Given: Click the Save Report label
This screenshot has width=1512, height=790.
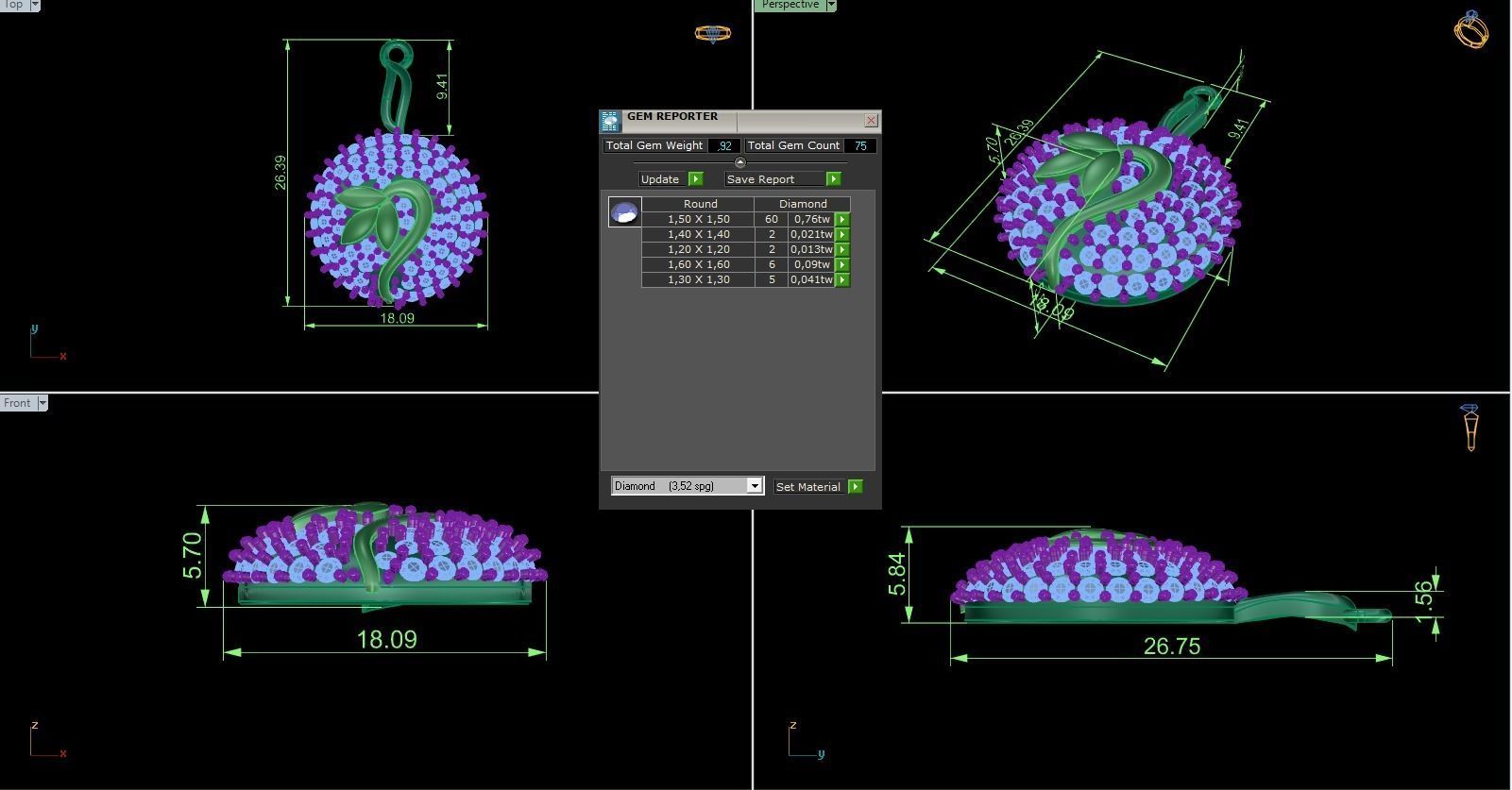Looking at the screenshot, I should pos(760,179).
